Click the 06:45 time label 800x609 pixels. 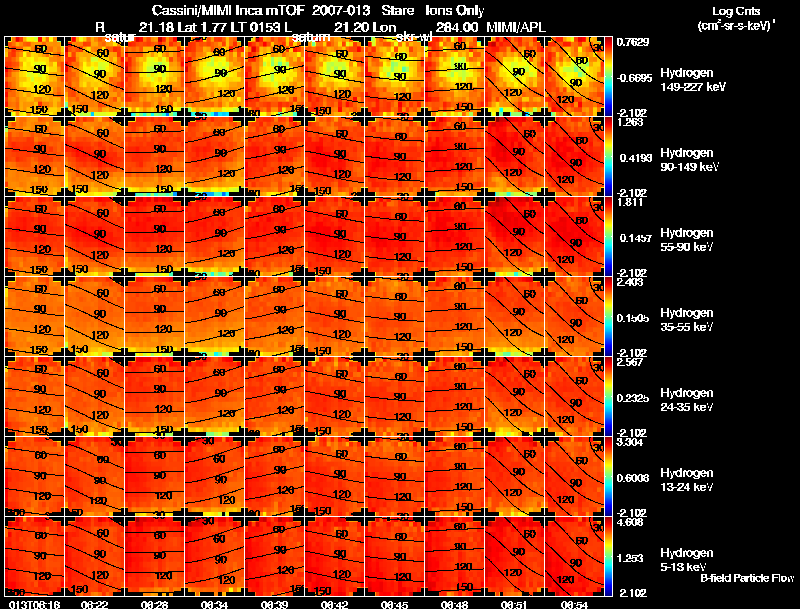coord(394,604)
